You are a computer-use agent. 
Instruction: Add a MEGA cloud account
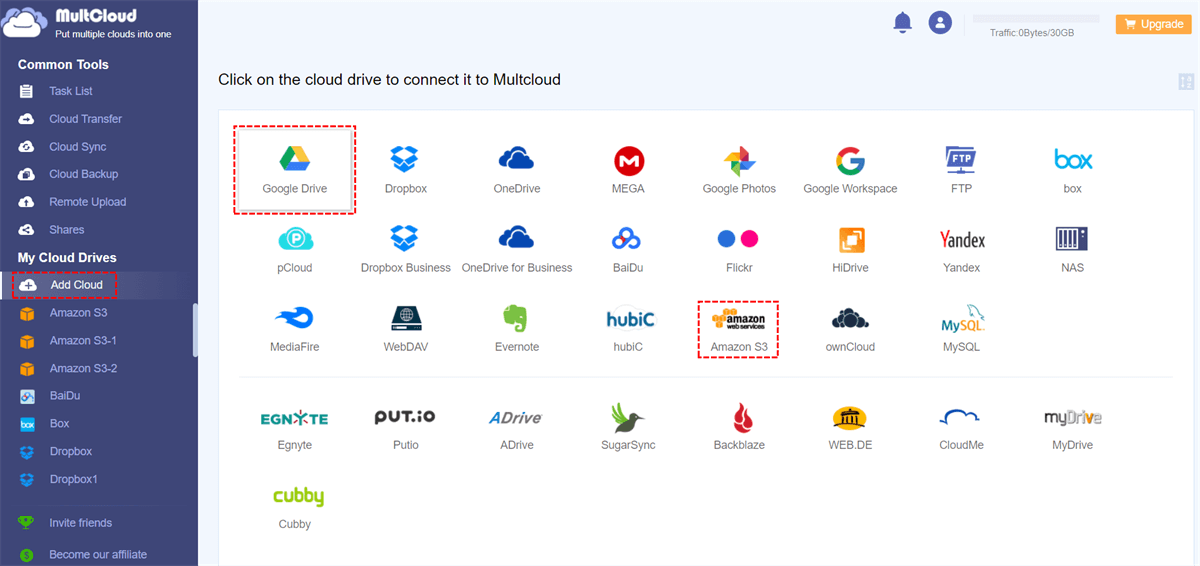(628, 169)
